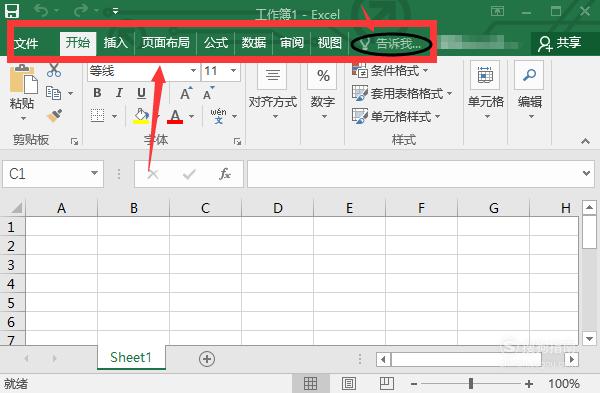Open 单元格样式 cell styles menu
This screenshot has height=393, width=600.
[396, 116]
